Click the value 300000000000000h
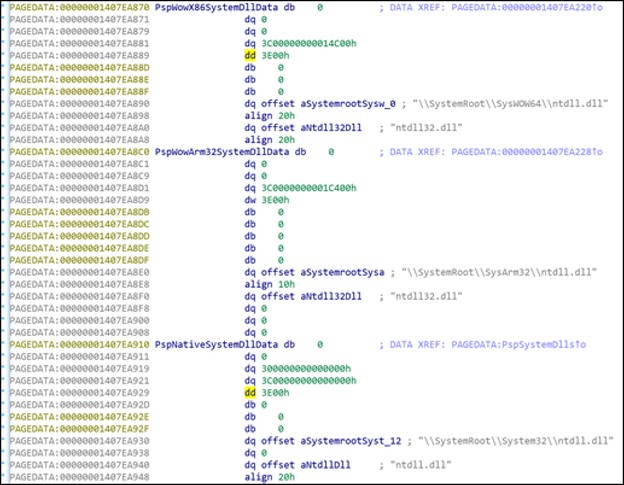Viewport: 624px width, 485px height. point(306,368)
